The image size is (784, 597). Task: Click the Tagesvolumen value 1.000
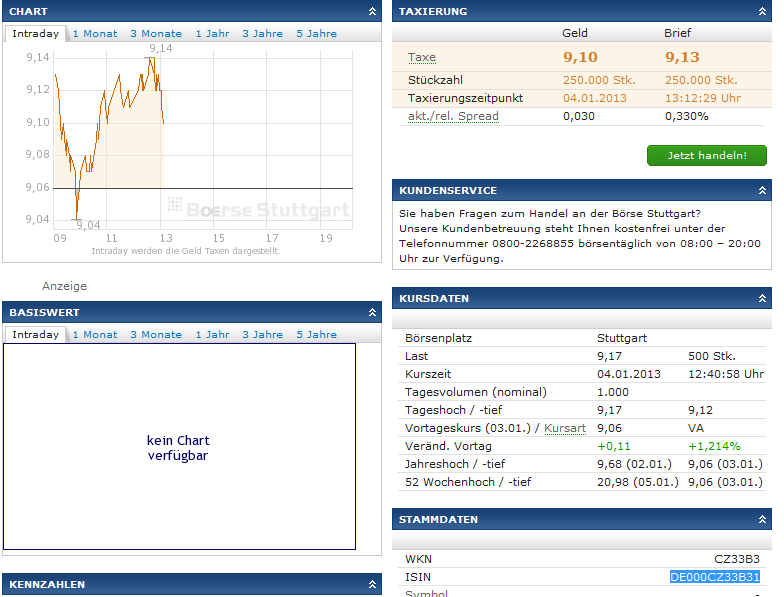(x=612, y=392)
